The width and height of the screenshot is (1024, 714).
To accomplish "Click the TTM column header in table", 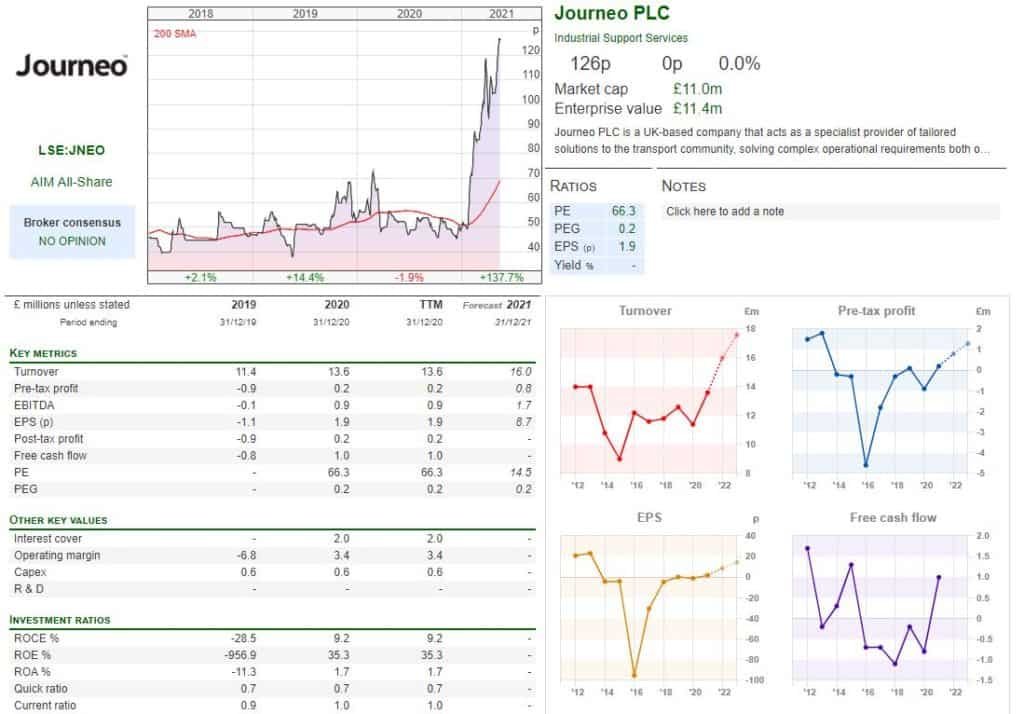I will pos(431,304).
